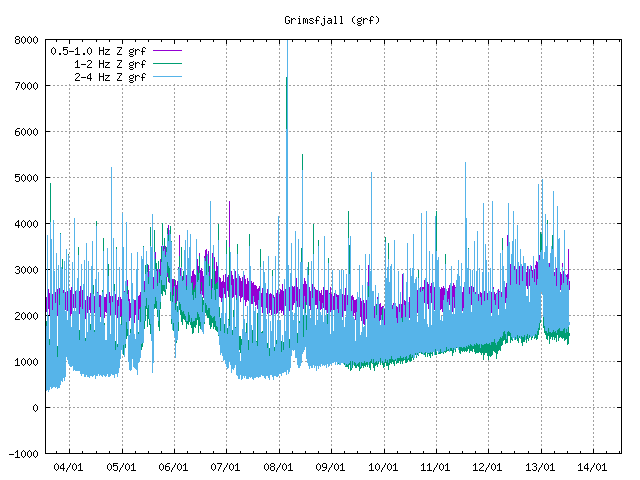Click y-axis label 4000
The width and height of the screenshot is (640, 480).
tap(27, 224)
